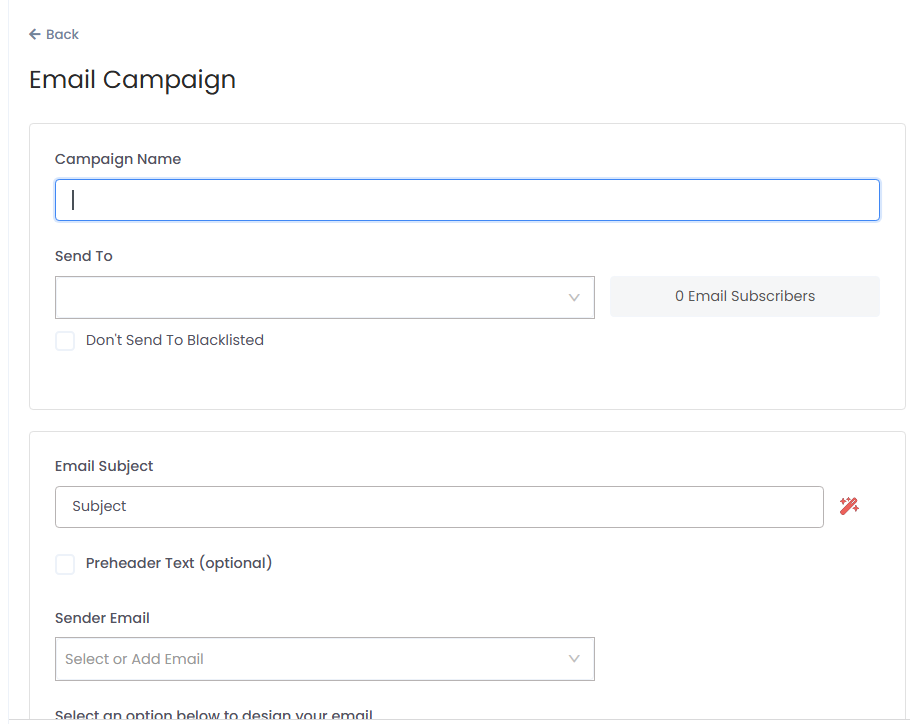The image size is (910, 724).
Task: View the 0 Email Subscribers counter
Action: point(744,296)
